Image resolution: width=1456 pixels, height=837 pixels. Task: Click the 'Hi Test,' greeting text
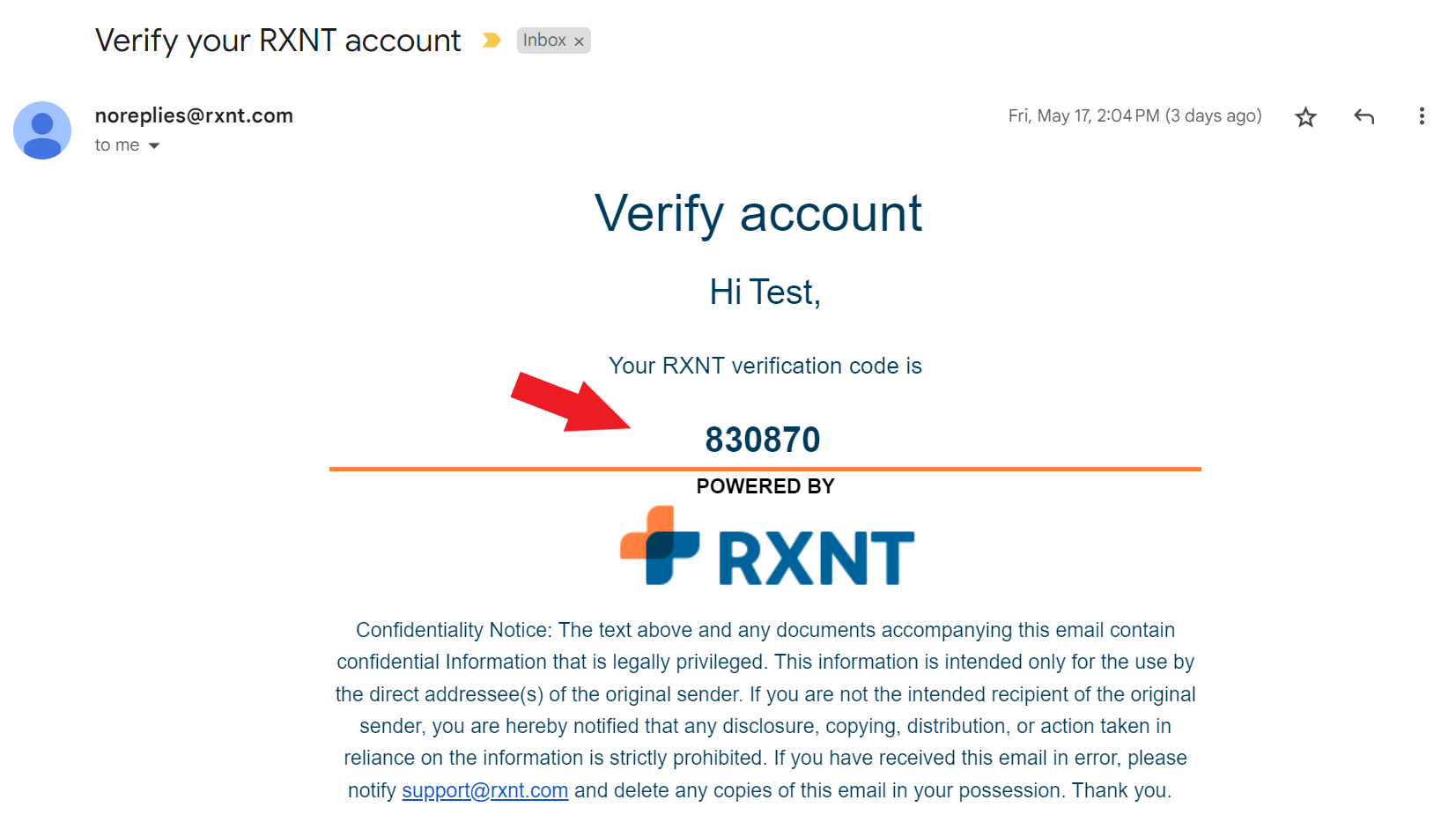(x=765, y=293)
